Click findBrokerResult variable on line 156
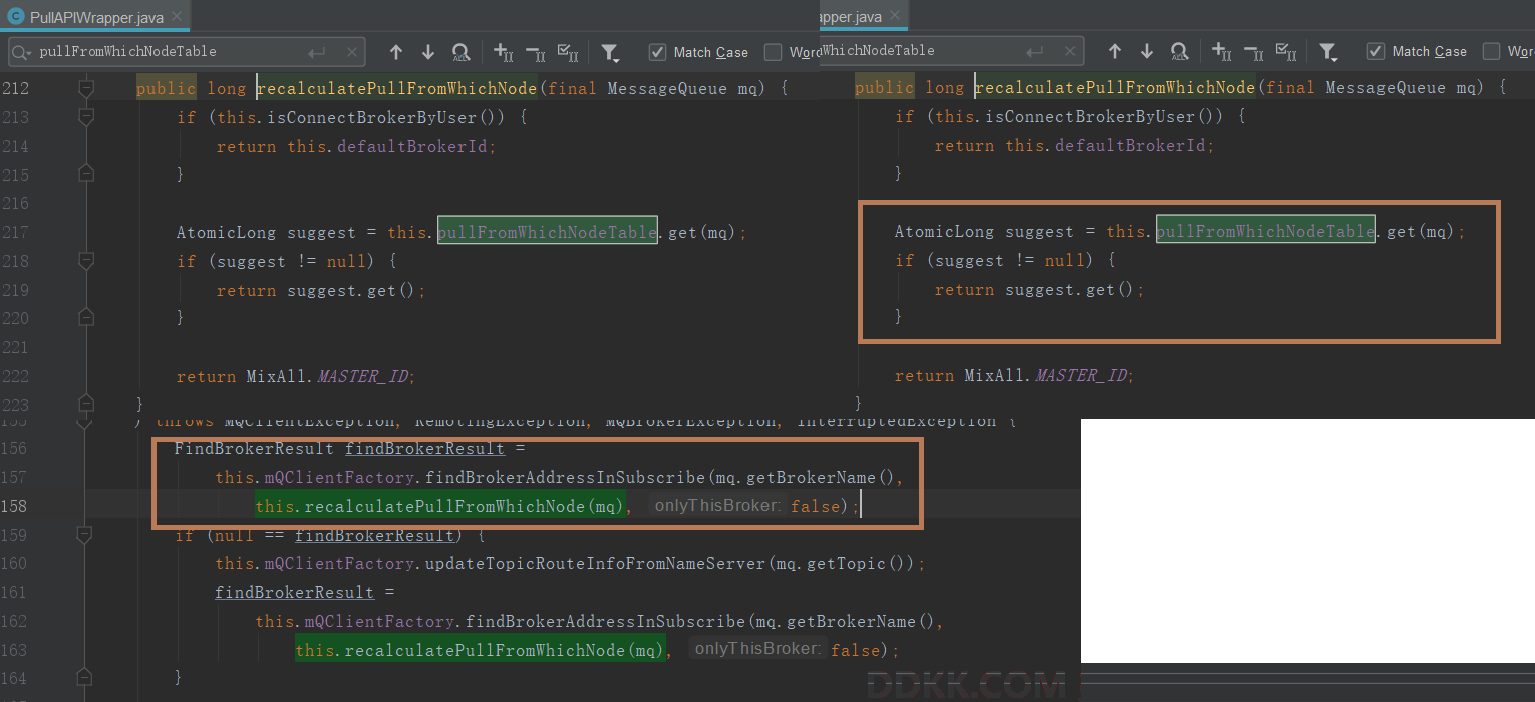 click(425, 448)
